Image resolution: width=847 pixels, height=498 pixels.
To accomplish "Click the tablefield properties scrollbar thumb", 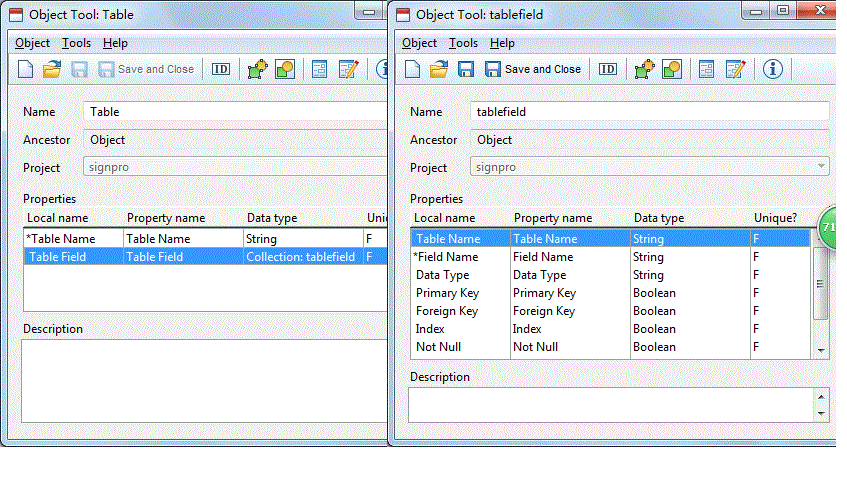I will (821, 283).
